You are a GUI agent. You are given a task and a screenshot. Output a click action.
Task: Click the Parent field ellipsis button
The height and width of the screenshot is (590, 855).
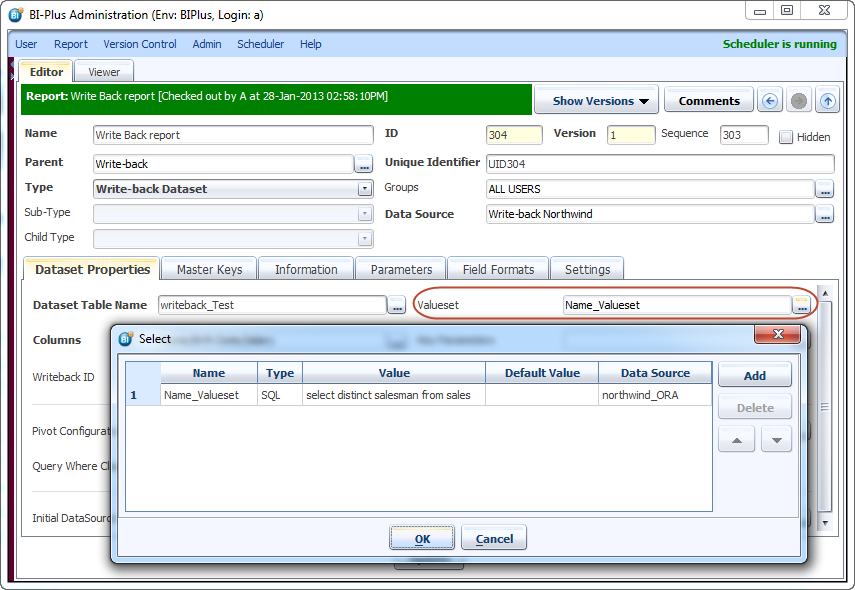[x=364, y=164]
